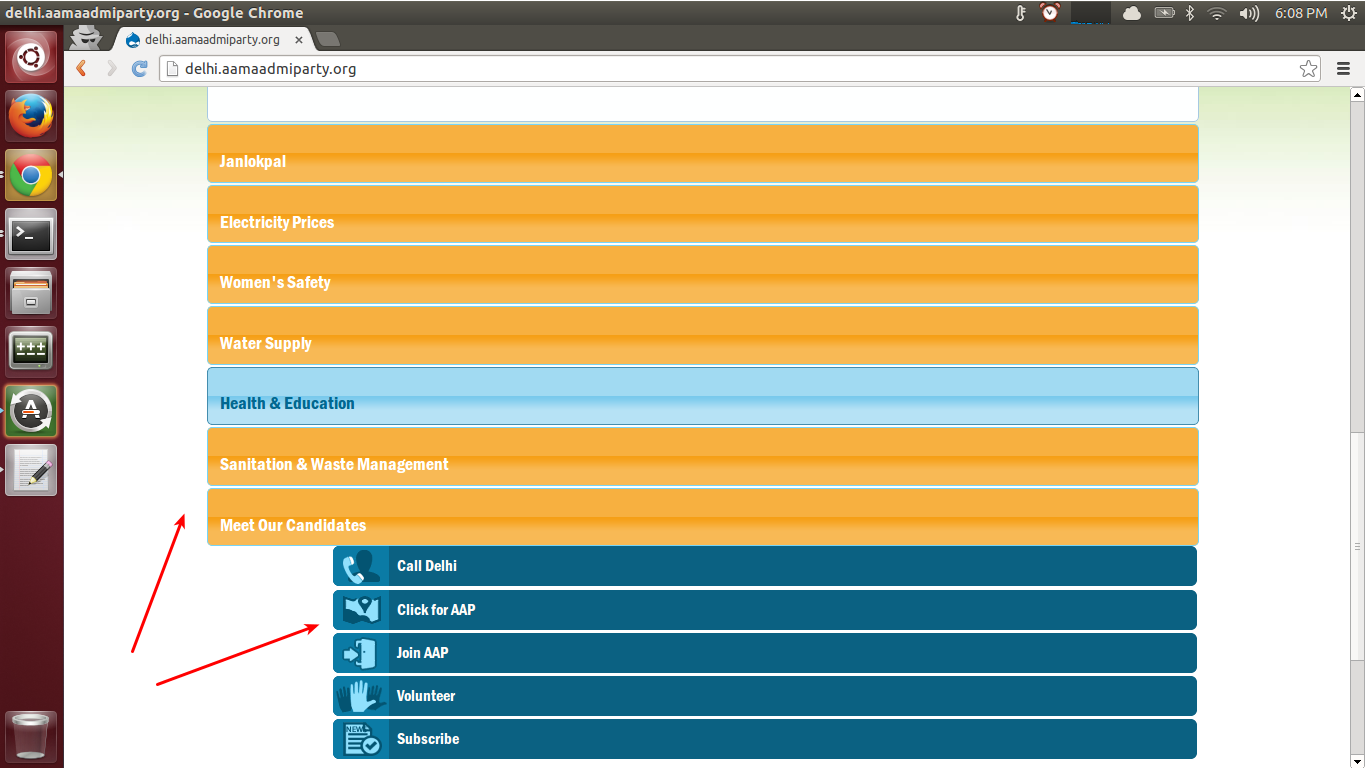Image resolution: width=1366 pixels, height=768 pixels.
Task: Open the Files manager dock icon
Action: pyautogui.click(x=32, y=293)
